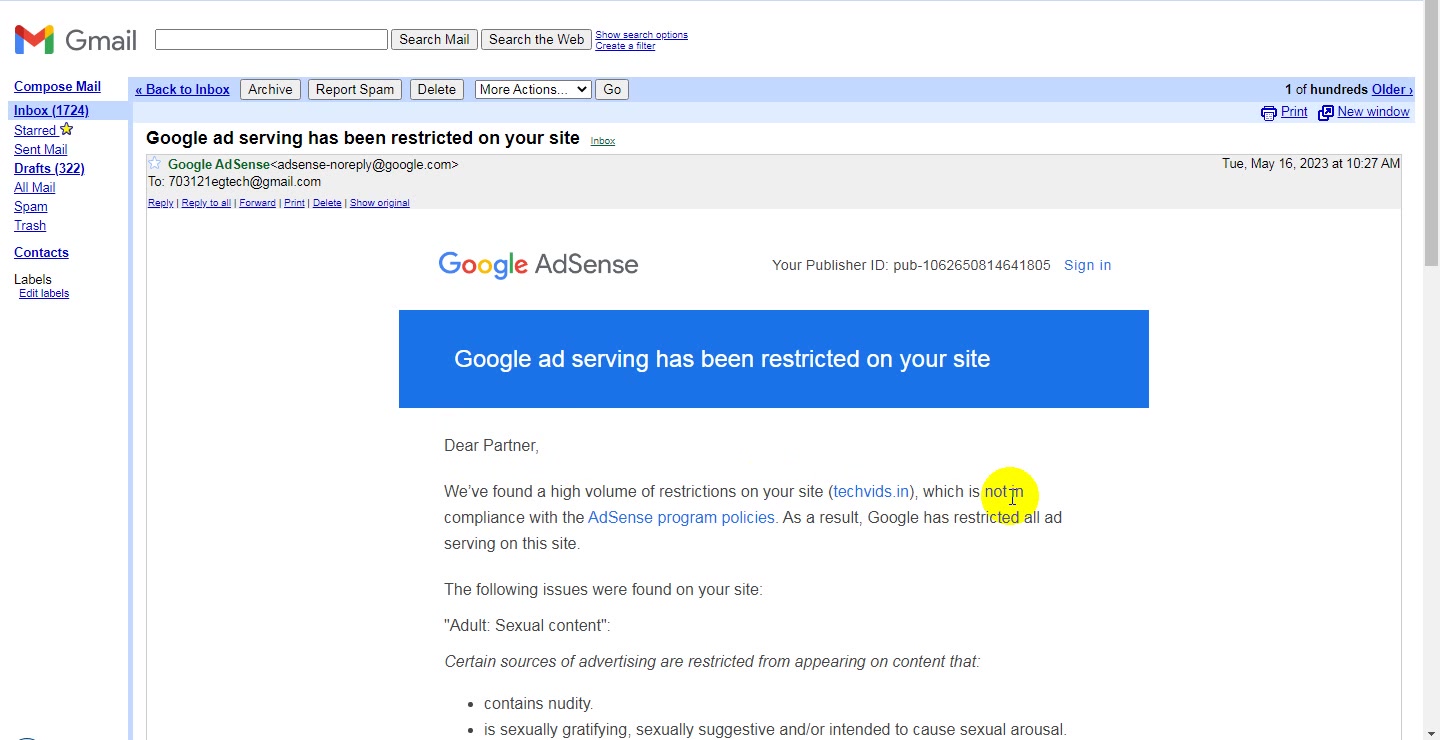The image size is (1440, 740).
Task: Open Inbox (1724) in sidebar
Action: tap(51, 110)
